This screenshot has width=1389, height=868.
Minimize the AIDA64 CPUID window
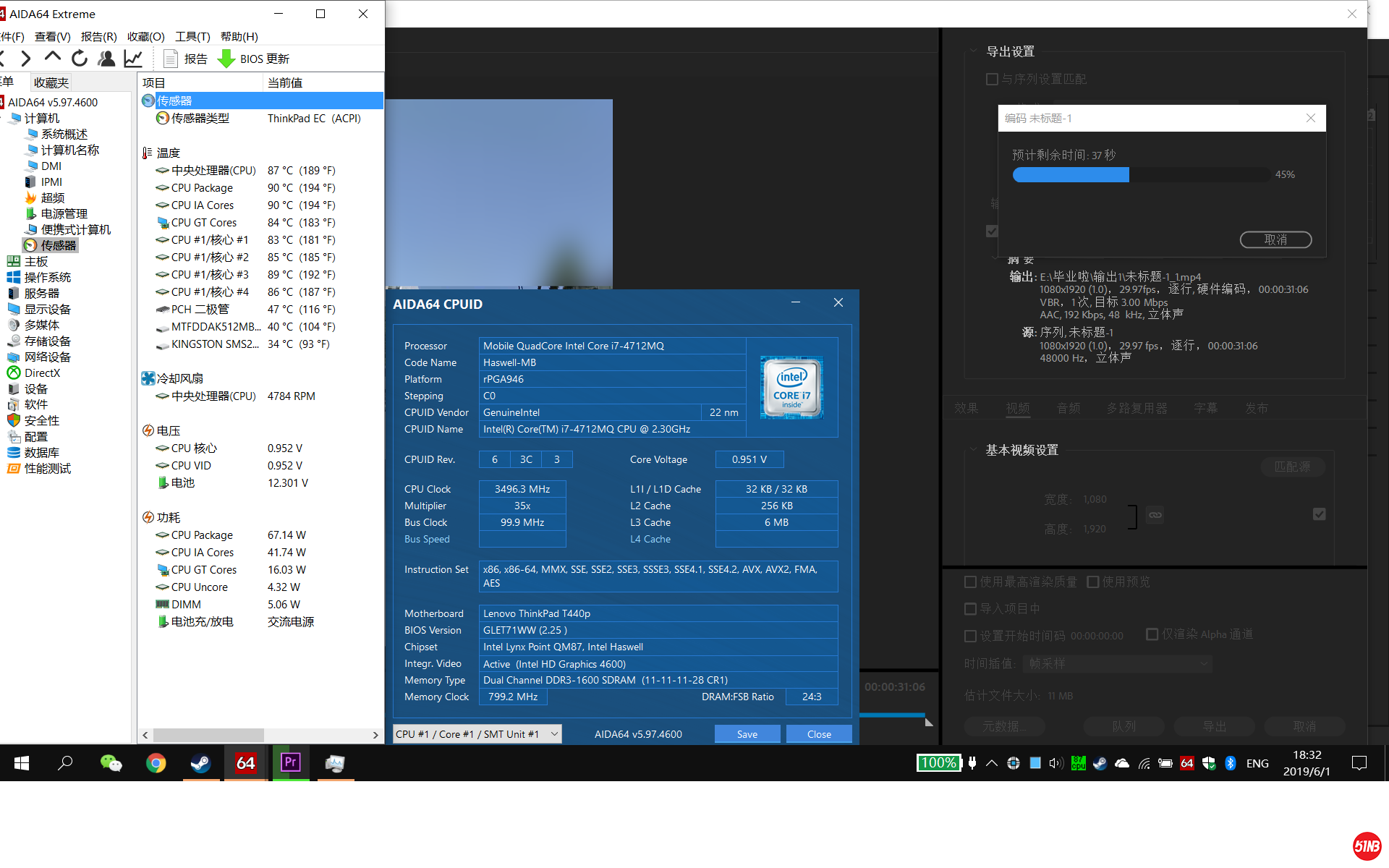click(x=796, y=302)
